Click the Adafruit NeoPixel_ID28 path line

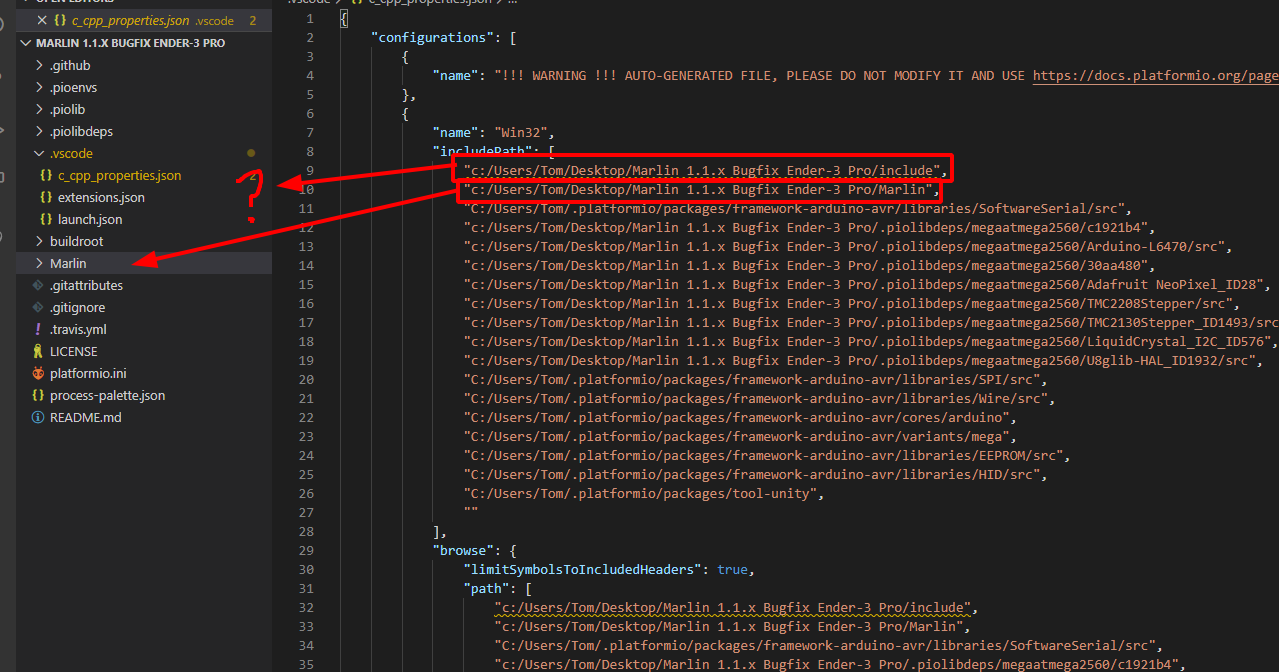click(x=866, y=284)
